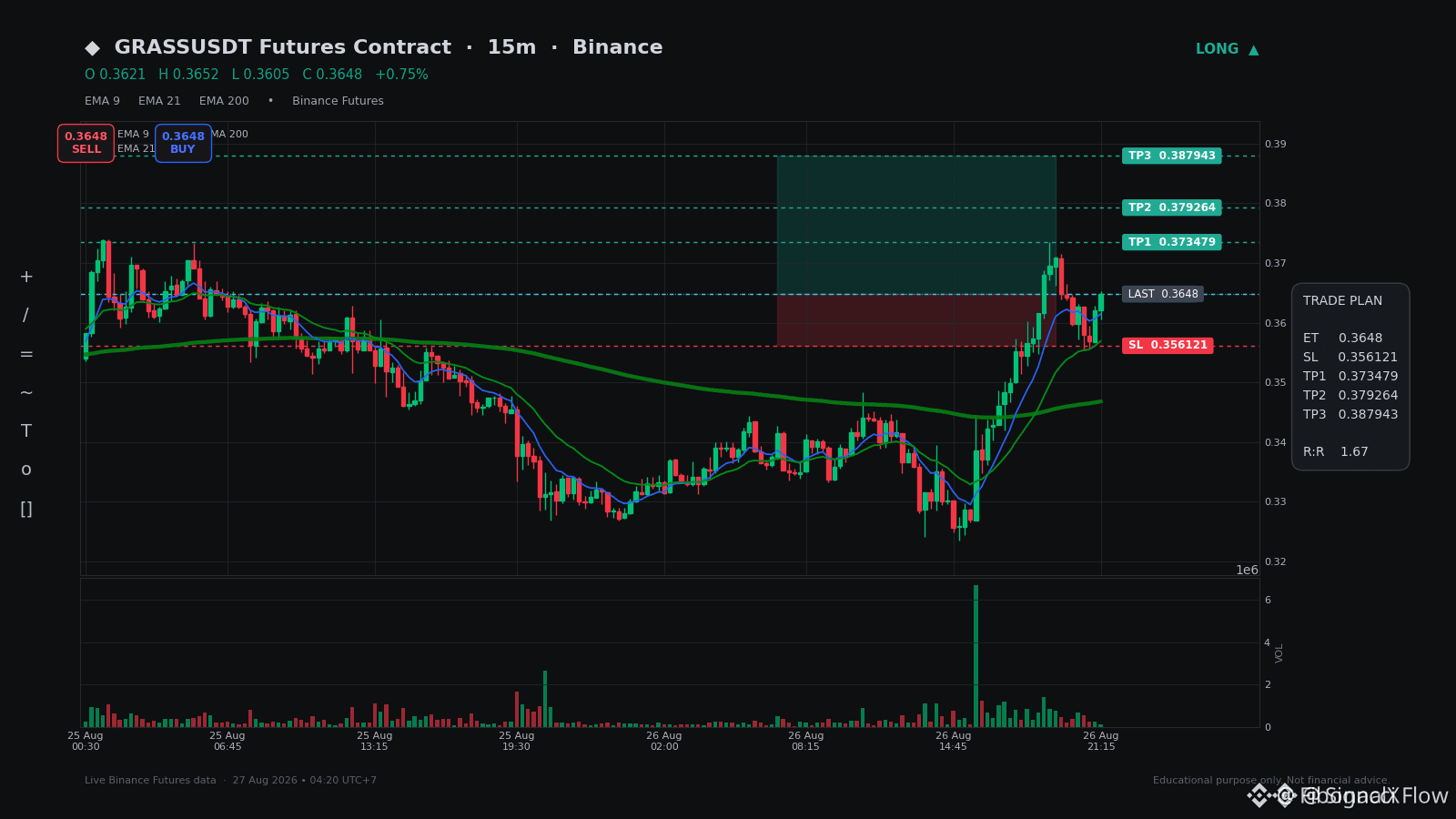Click the Binance Futures source label

click(338, 101)
